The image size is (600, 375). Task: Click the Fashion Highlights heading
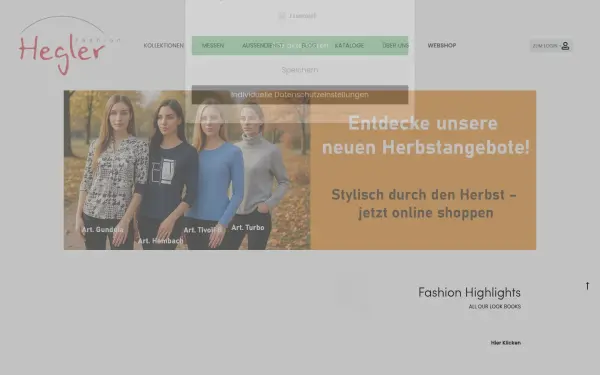click(469, 293)
